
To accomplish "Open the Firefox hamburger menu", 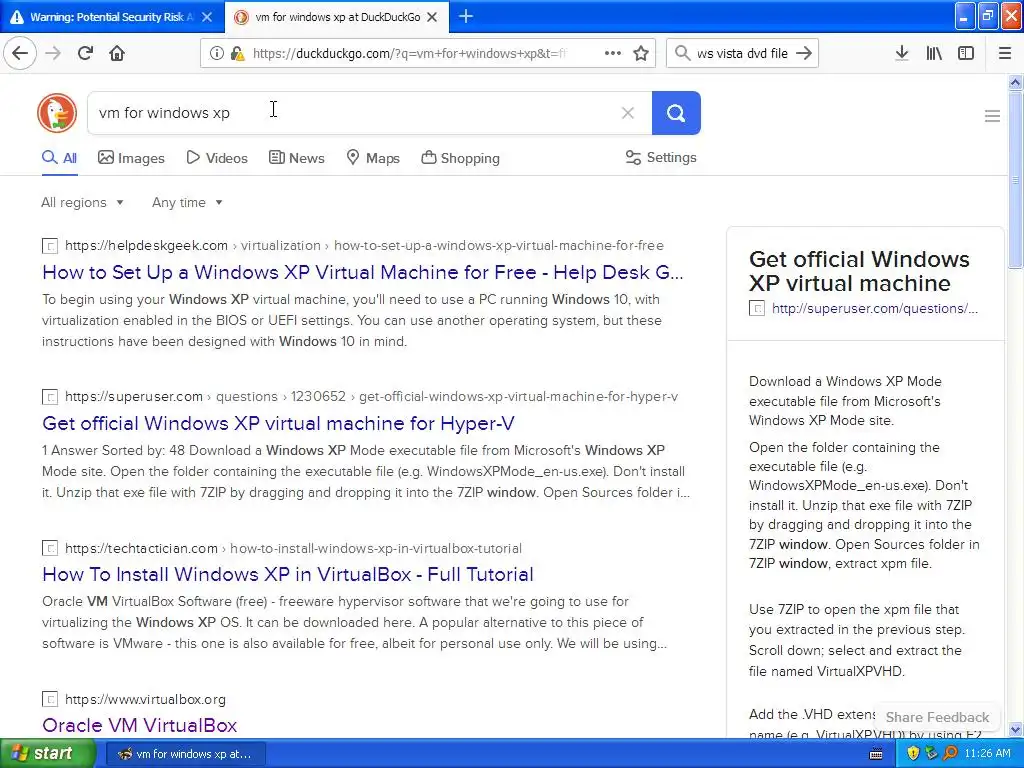I will 1005,53.
